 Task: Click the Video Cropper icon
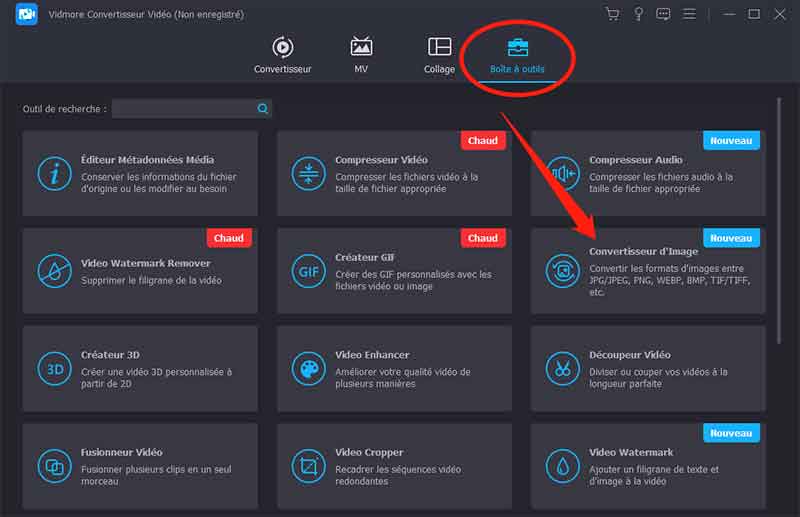coord(308,466)
